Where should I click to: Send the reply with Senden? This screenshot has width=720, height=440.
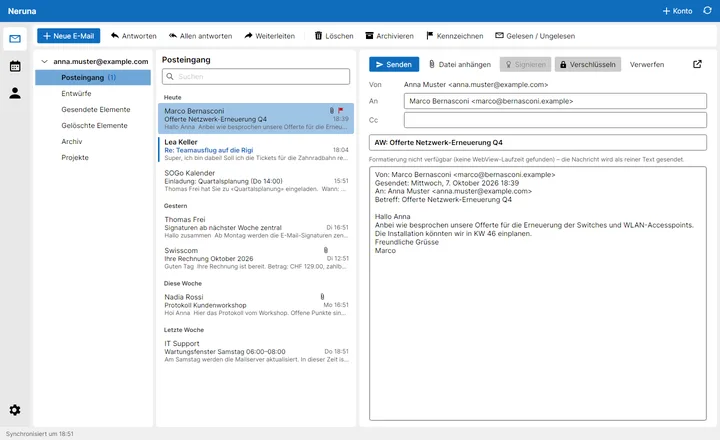394,64
